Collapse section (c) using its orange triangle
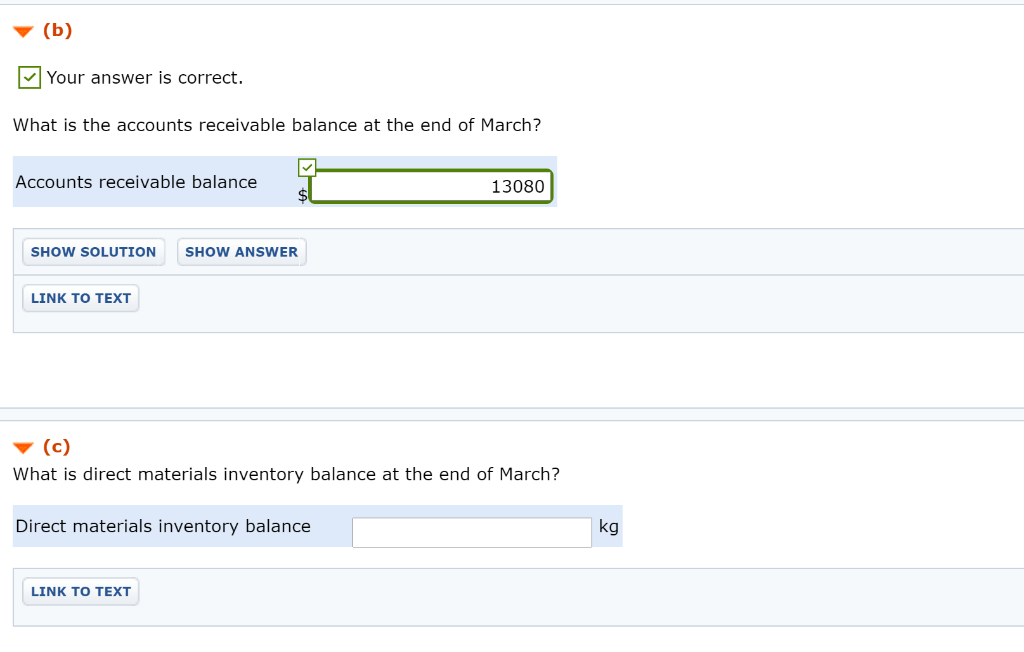The height and width of the screenshot is (652, 1024). [x=23, y=447]
